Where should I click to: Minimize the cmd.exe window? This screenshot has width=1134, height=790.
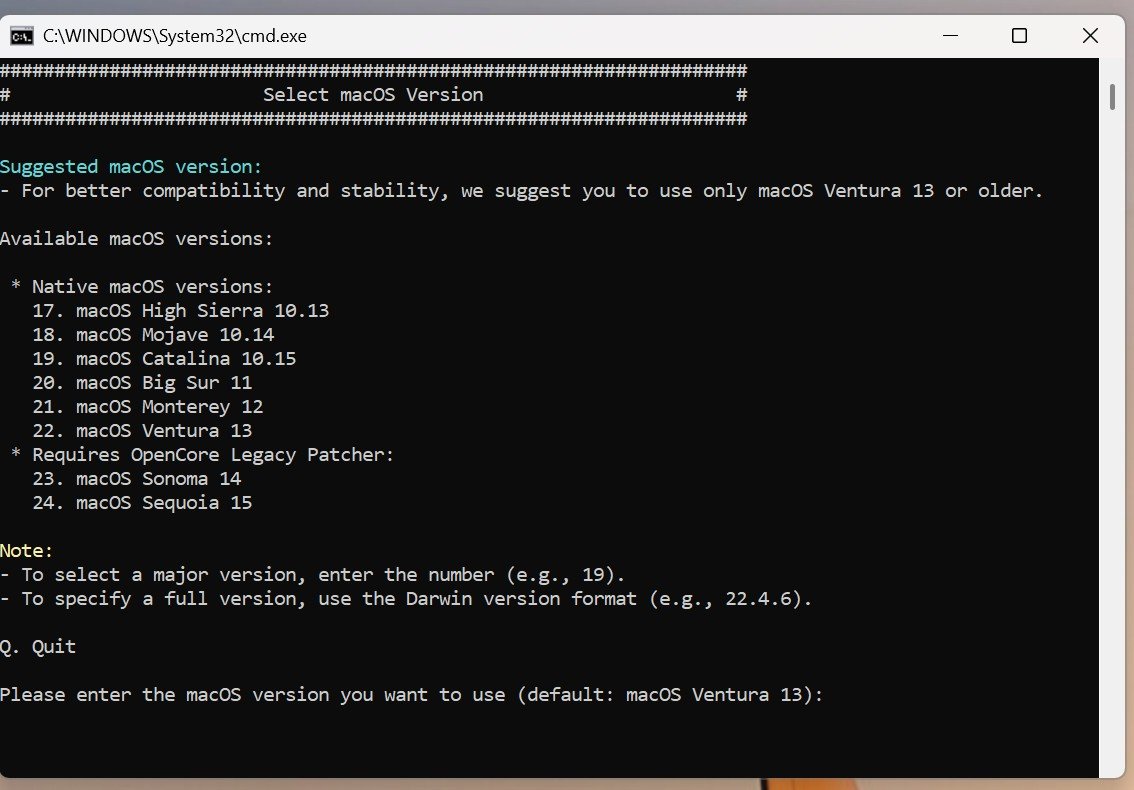tap(950, 35)
